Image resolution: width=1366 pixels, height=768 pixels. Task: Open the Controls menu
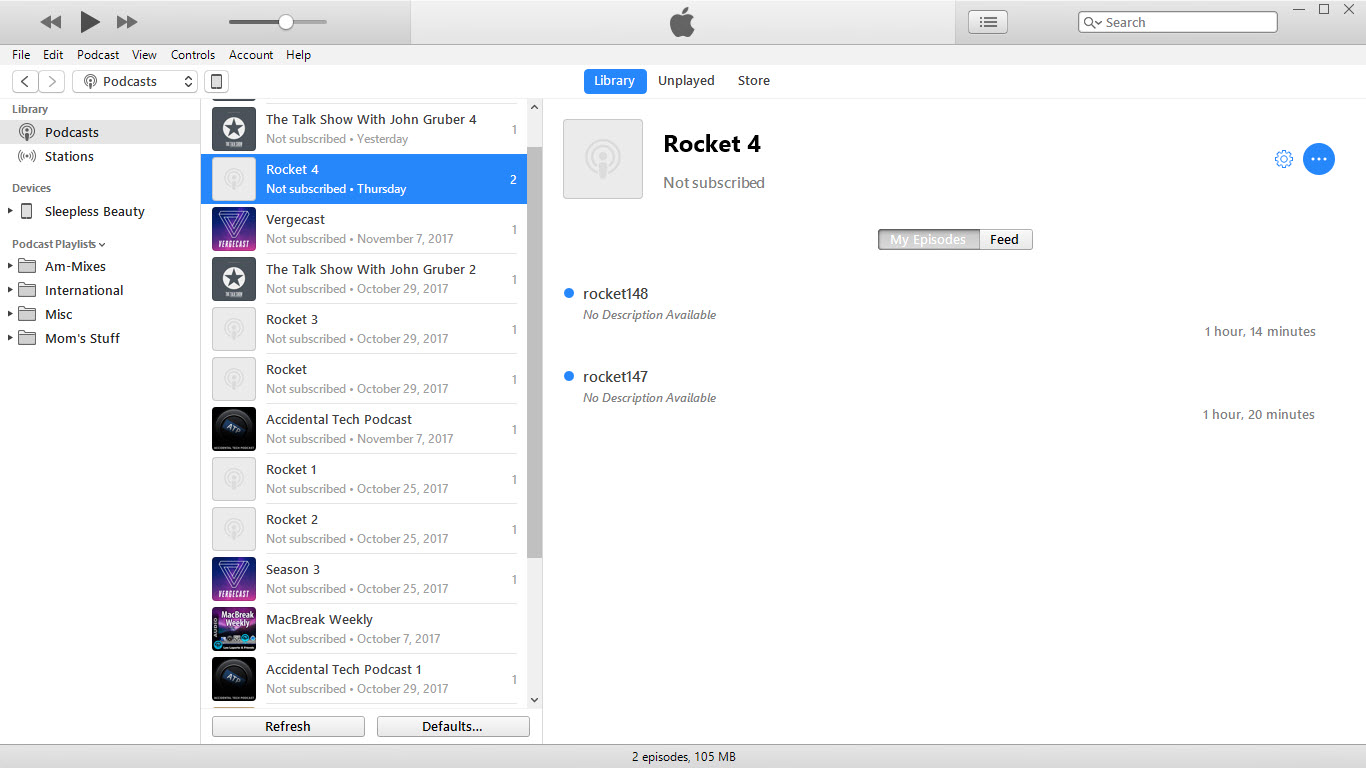pyautogui.click(x=193, y=55)
